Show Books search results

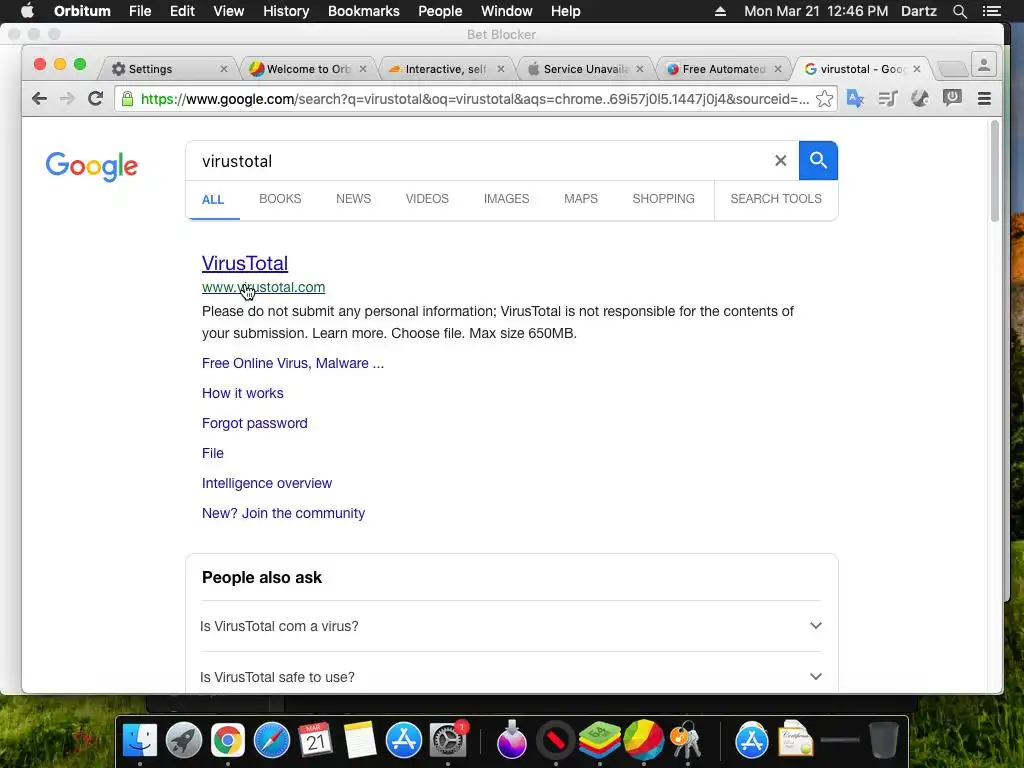(280, 199)
